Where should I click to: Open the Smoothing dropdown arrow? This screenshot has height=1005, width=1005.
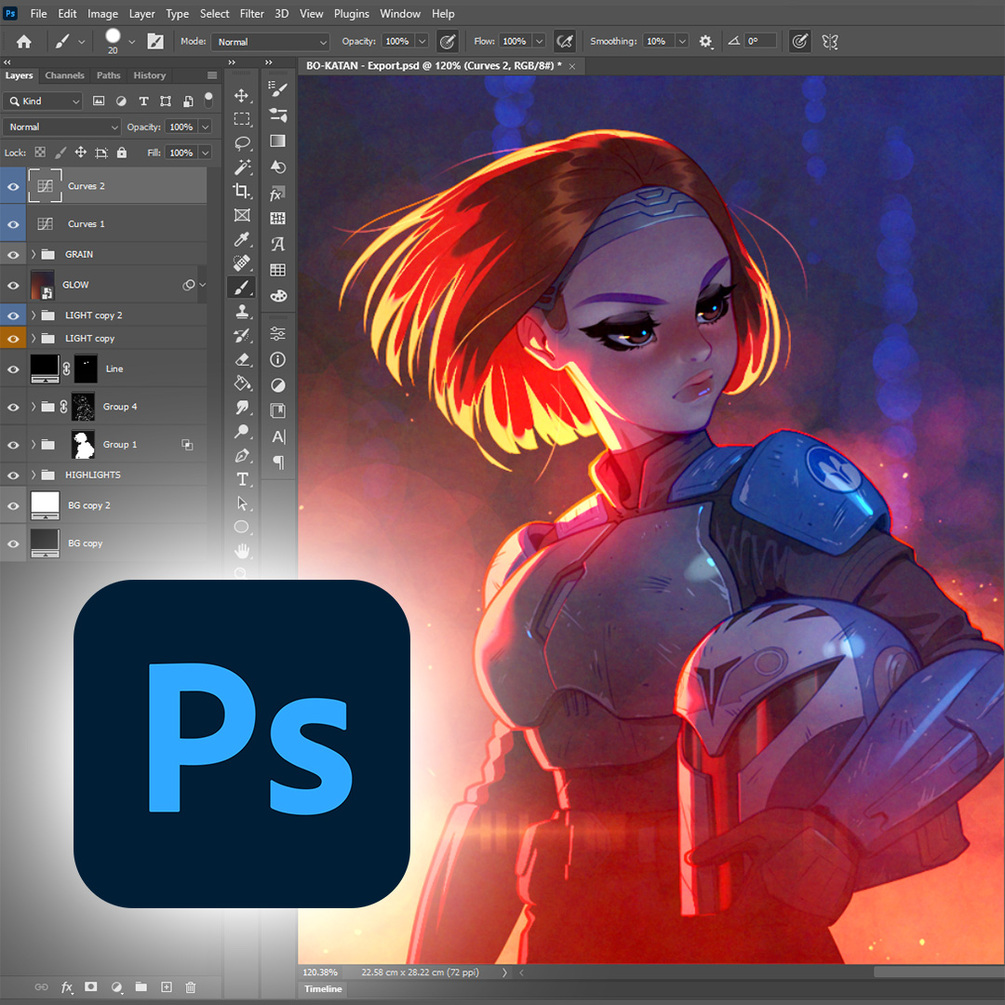click(683, 42)
